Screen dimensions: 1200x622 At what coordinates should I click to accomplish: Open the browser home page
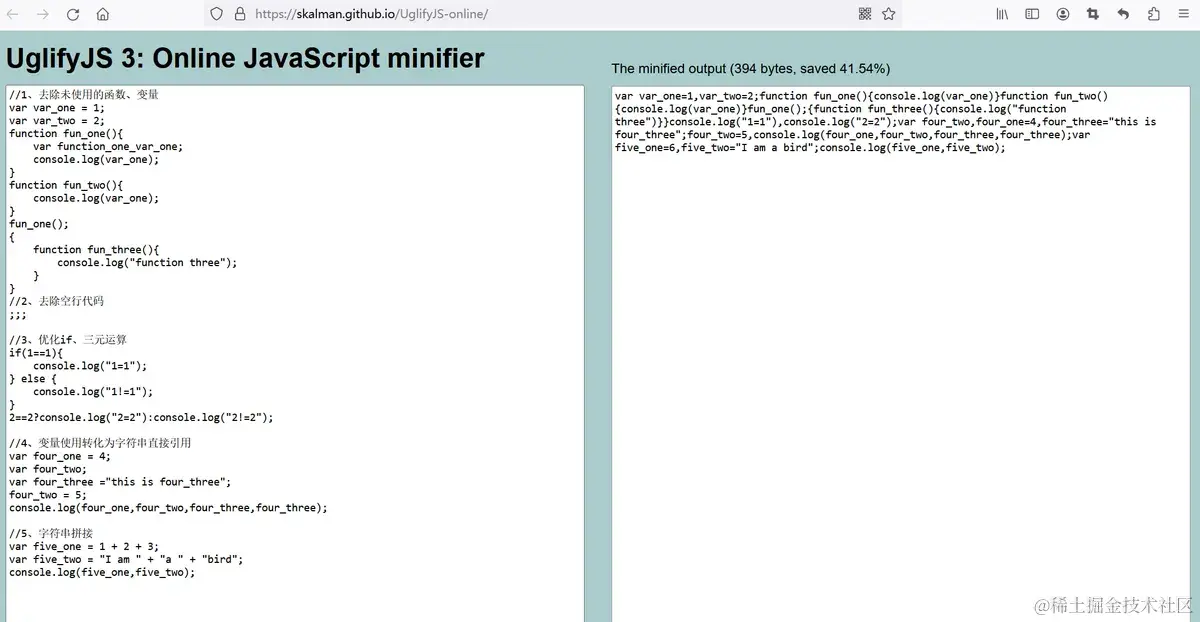pyautogui.click(x=103, y=14)
